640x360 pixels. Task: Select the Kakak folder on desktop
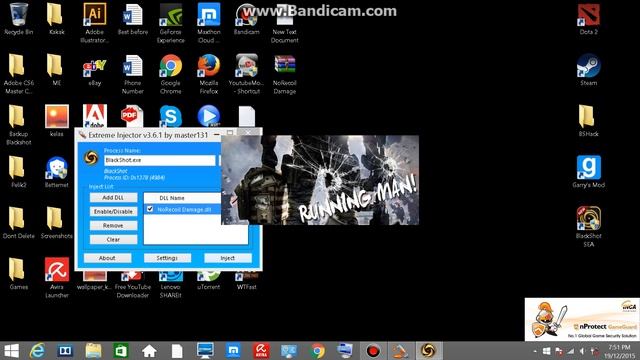[x=57, y=19]
